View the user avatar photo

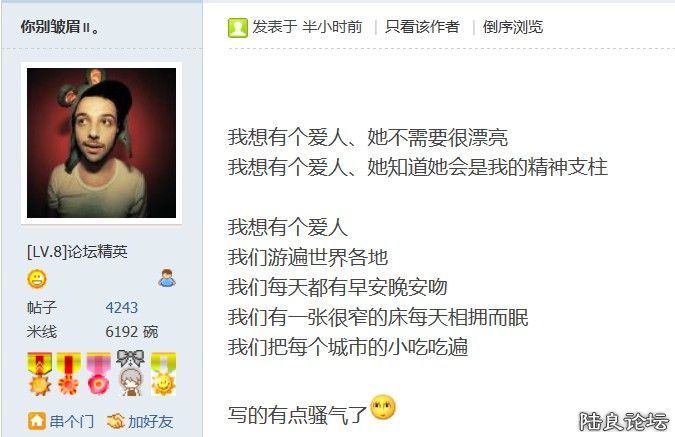(x=102, y=143)
